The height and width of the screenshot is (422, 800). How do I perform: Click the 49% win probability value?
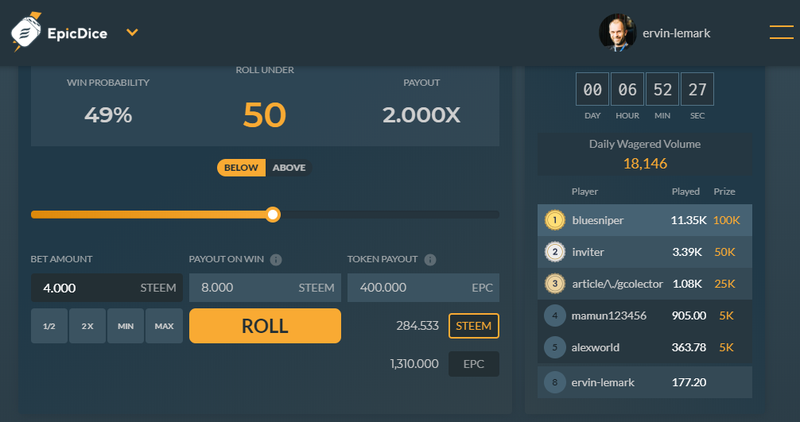pyautogui.click(x=108, y=115)
